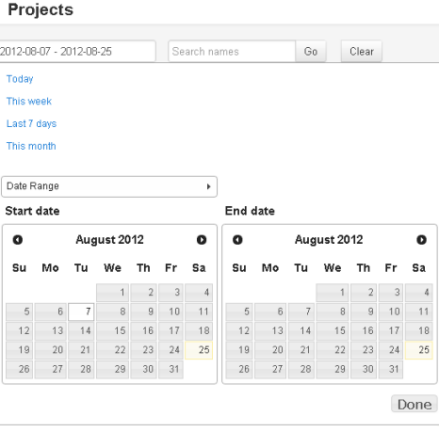The width and height of the screenshot is (439, 427).
Task: Confirm dates with the Done button
Action: (x=414, y=404)
